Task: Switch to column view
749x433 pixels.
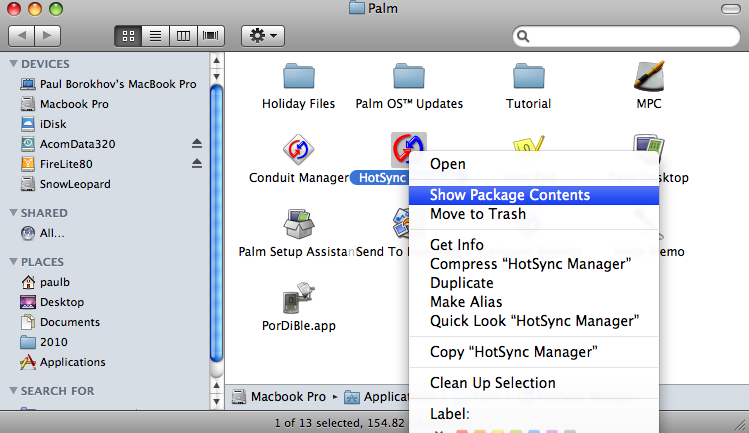Action: tap(183, 36)
